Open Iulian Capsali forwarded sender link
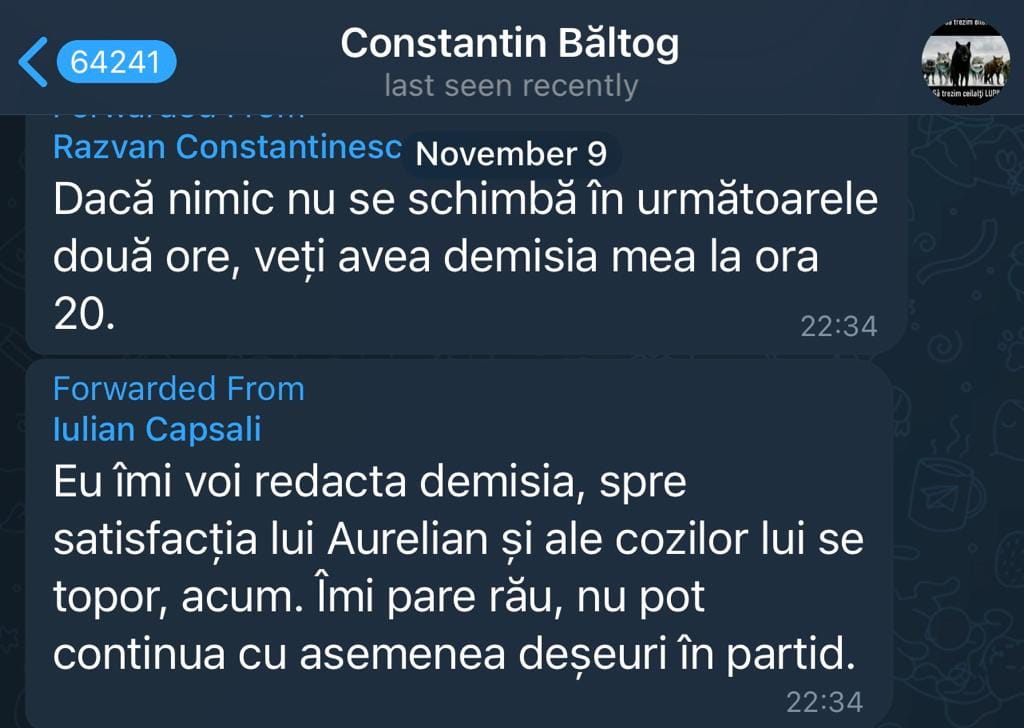1024x728 pixels. (157, 429)
